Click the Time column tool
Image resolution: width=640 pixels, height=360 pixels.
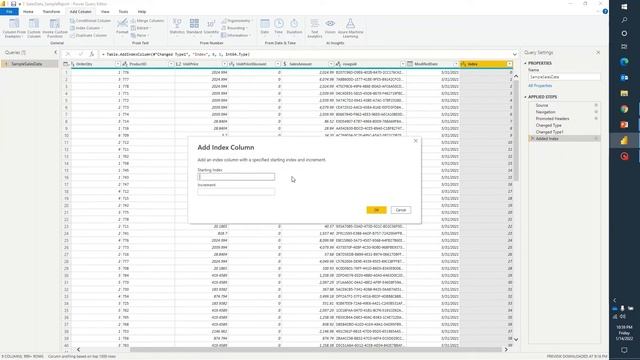pos(278,26)
